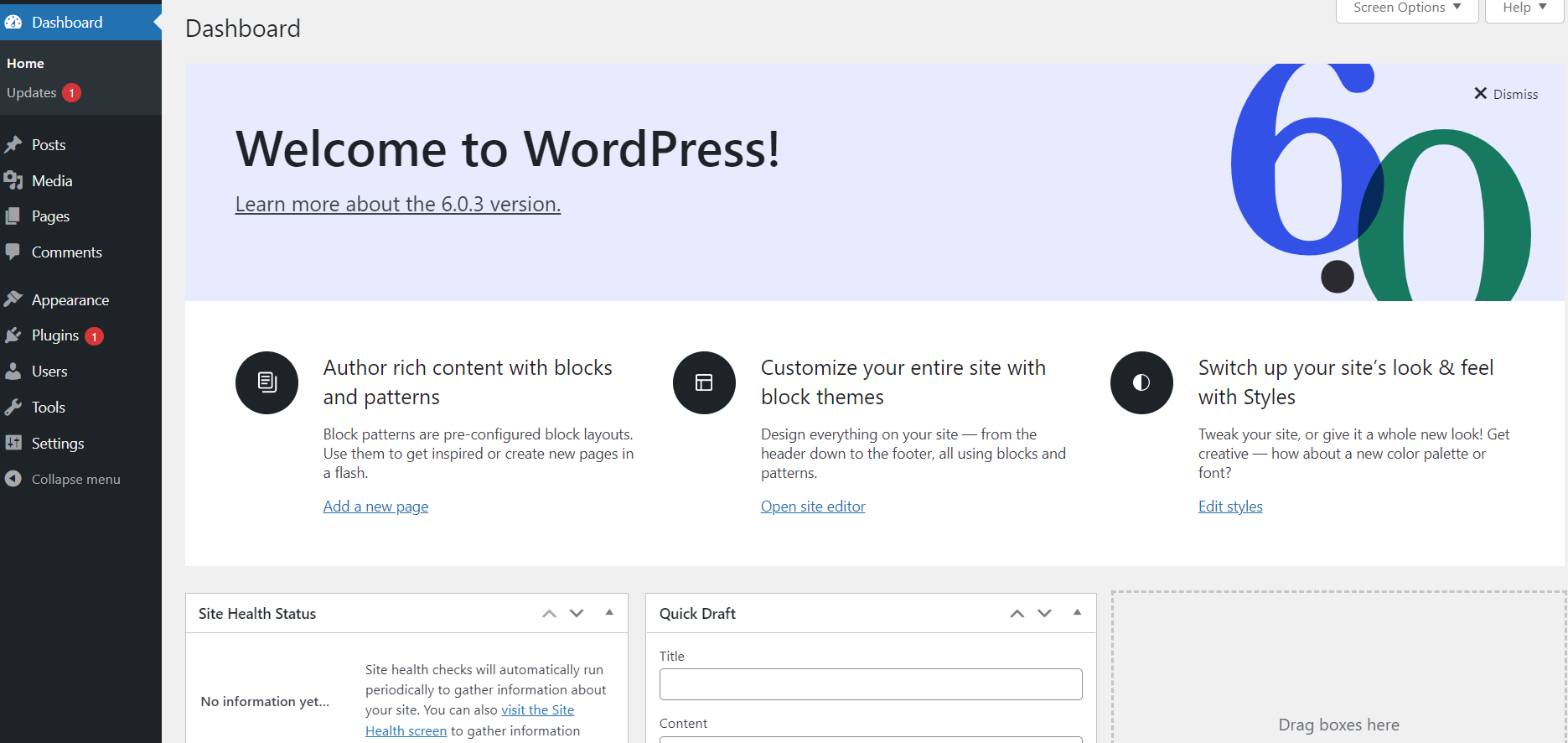This screenshot has height=743, width=1568.
Task: Click the Users person icon
Action: click(x=13, y=371)
